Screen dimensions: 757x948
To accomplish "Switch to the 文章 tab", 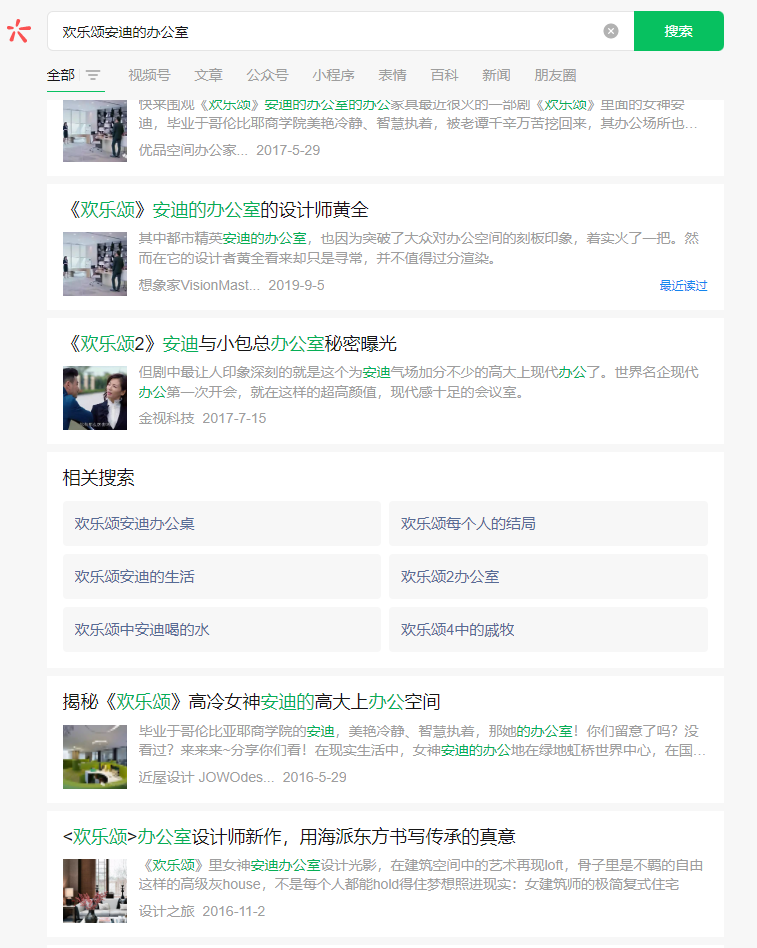I will coord(208,75).
